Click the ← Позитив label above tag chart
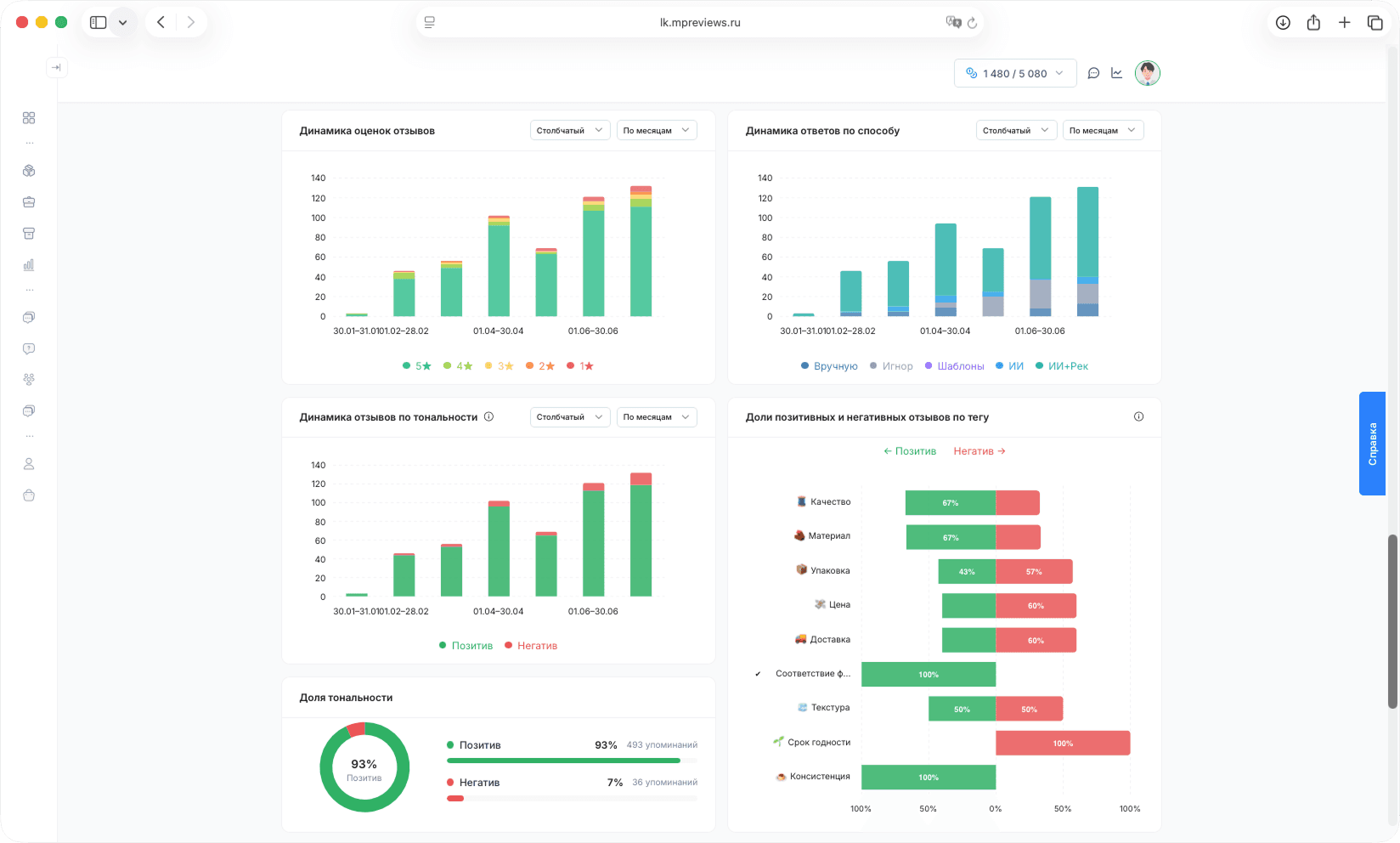Screen dimensions: 1400x843 910,451
